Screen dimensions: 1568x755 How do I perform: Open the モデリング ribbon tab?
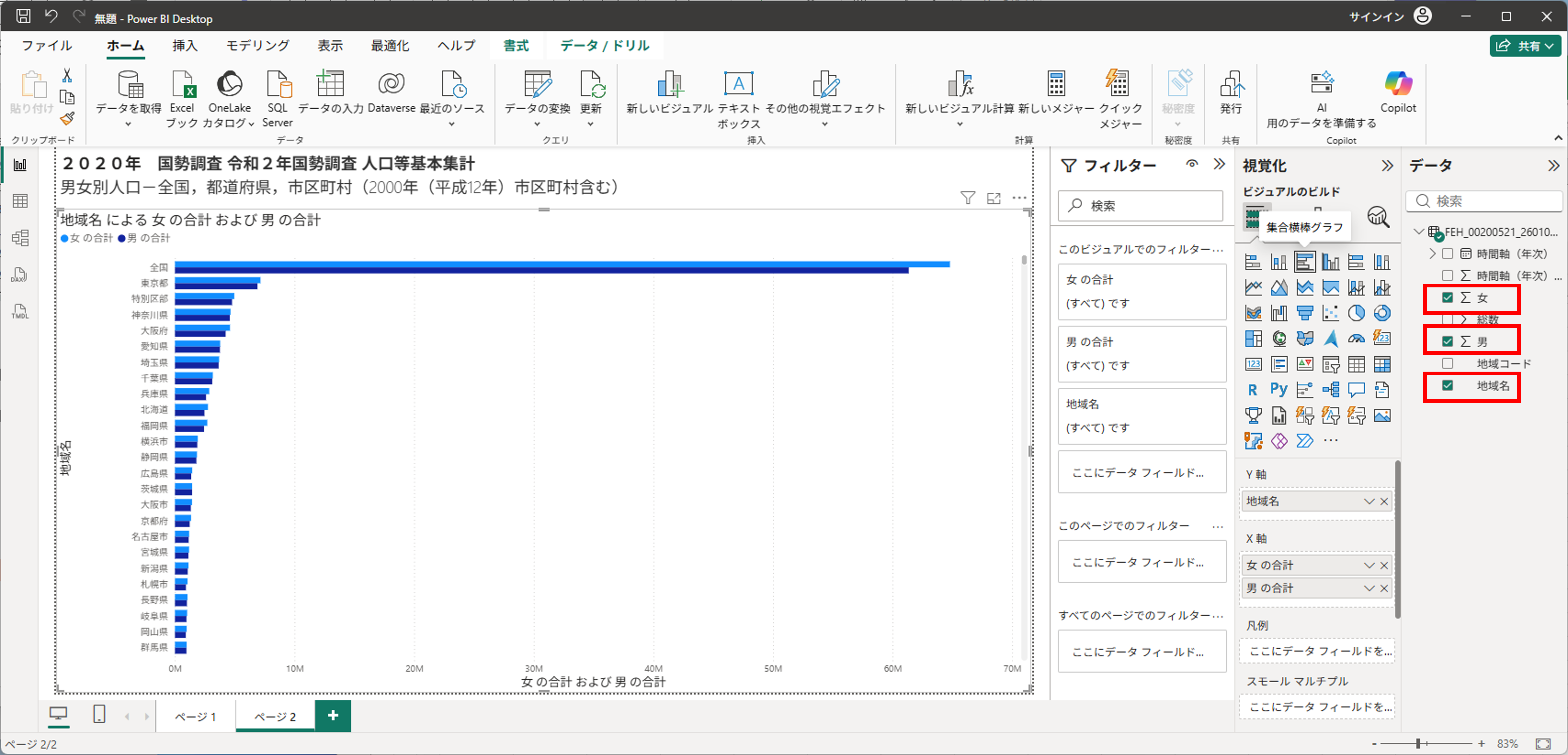pyautogui.click(x=257, y=46)
